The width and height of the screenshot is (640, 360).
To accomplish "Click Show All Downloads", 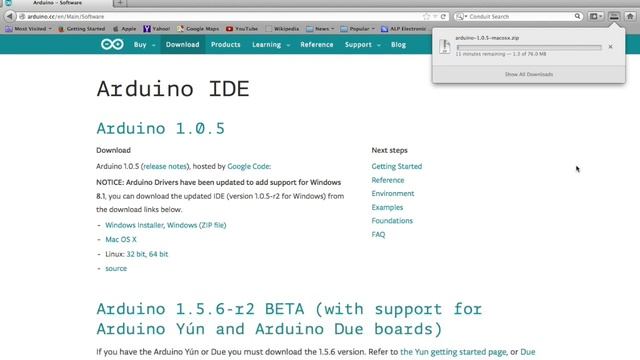I will (x=529, y=74).
